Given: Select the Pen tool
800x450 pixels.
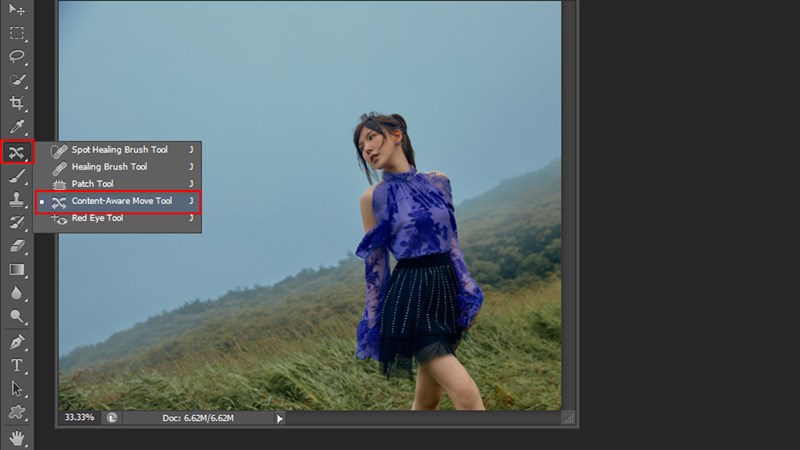Looking at the screenshot, I should (17, 342).
